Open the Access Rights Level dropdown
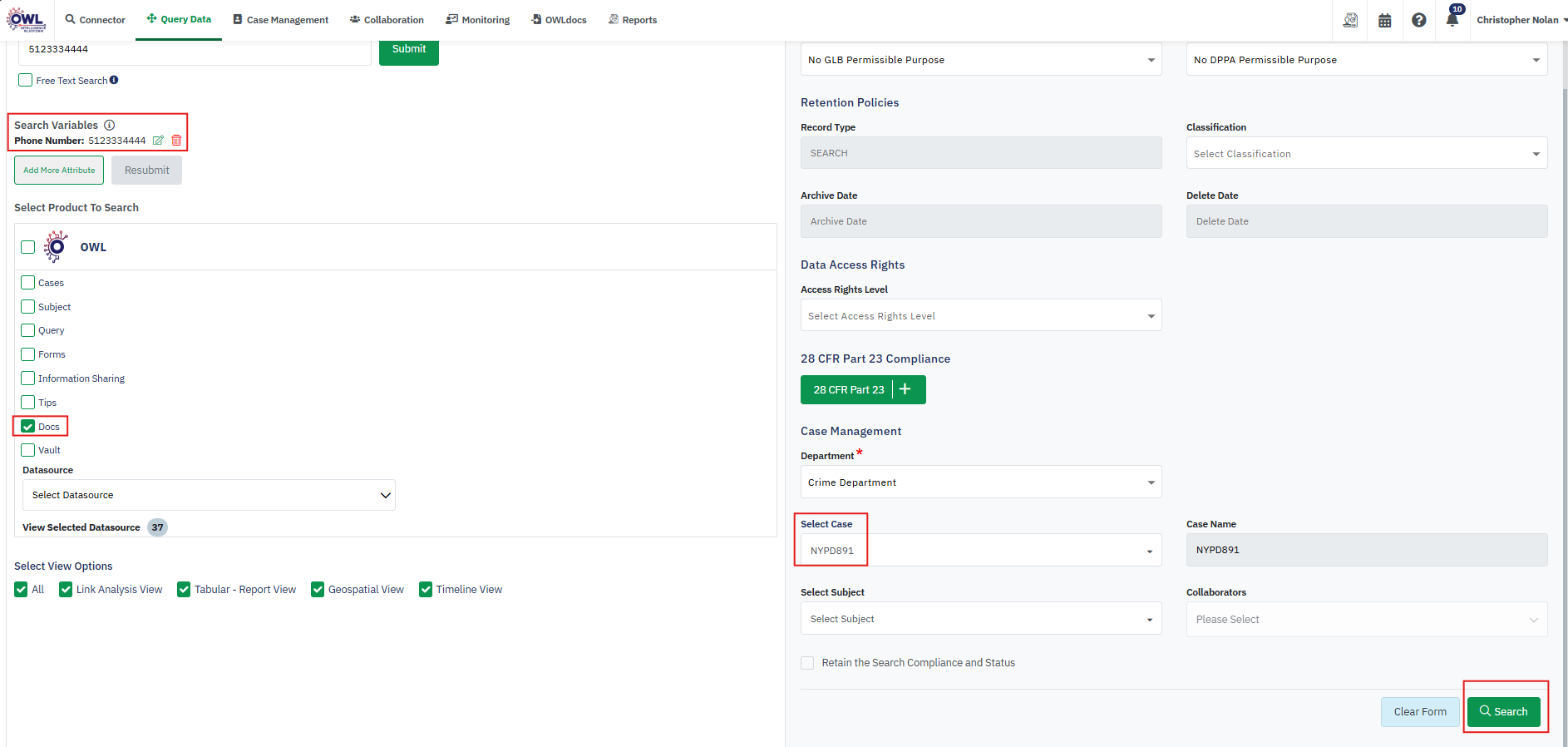The height and width of the screenshot is (747, 1568). [980, 316]
